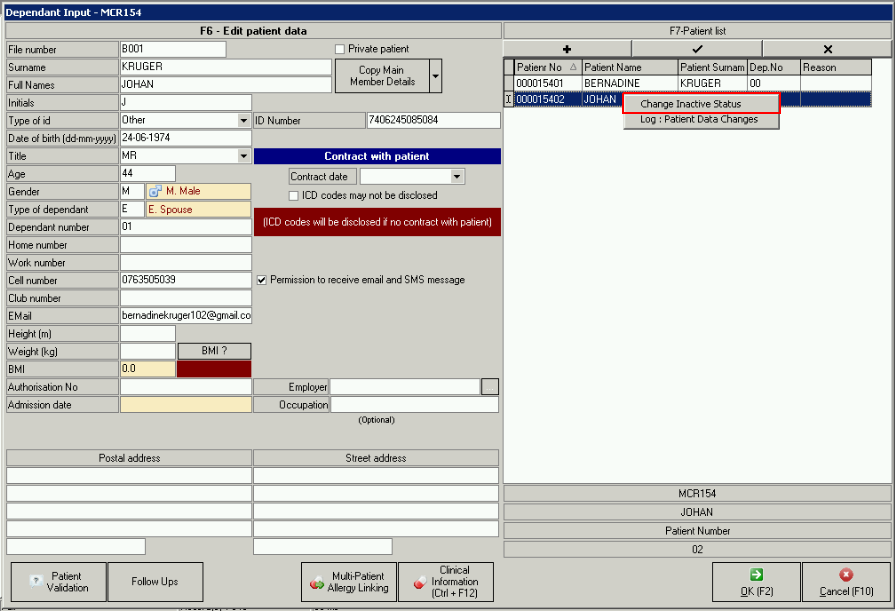
Task: Click the dark red BMI indicator box
Action: point(214,369)
